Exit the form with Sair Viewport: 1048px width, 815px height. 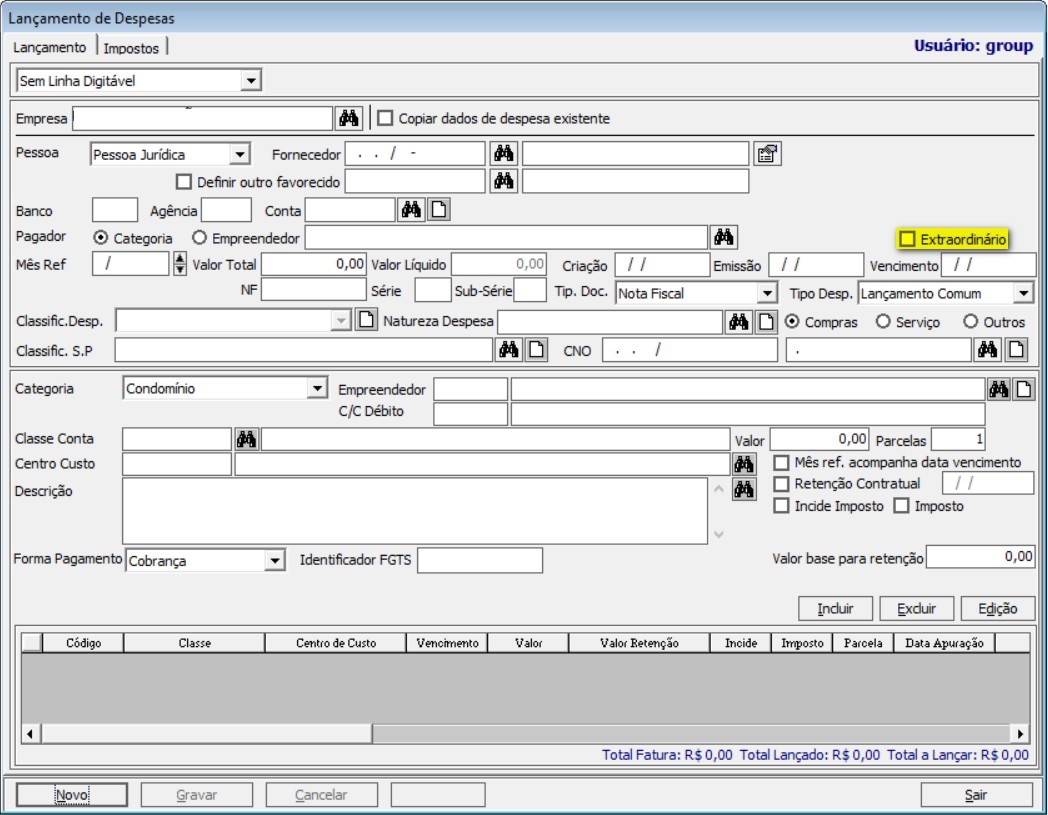[976, 794]
